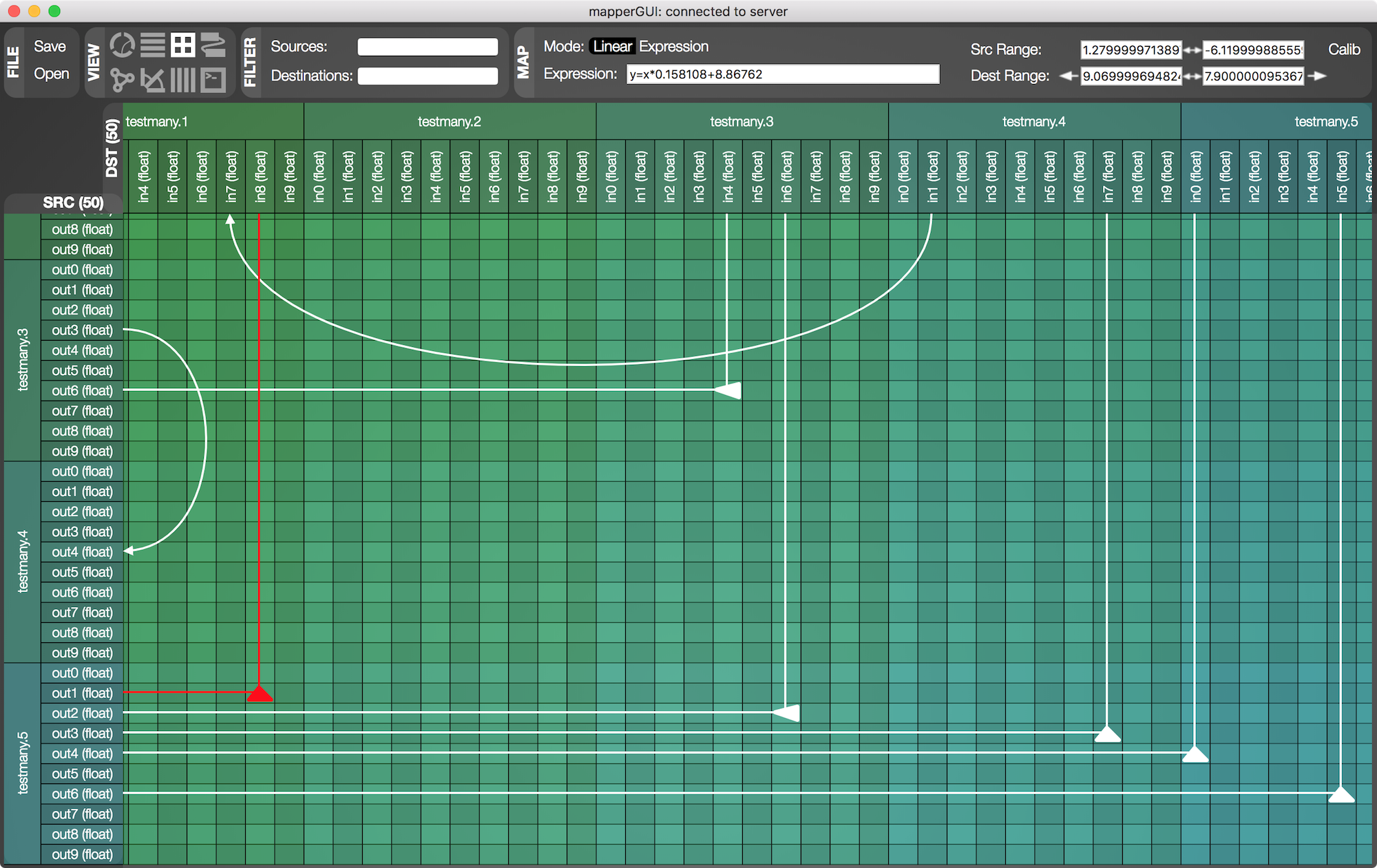
Task: Select the parallel columns view icon
Action: point(183,80)
